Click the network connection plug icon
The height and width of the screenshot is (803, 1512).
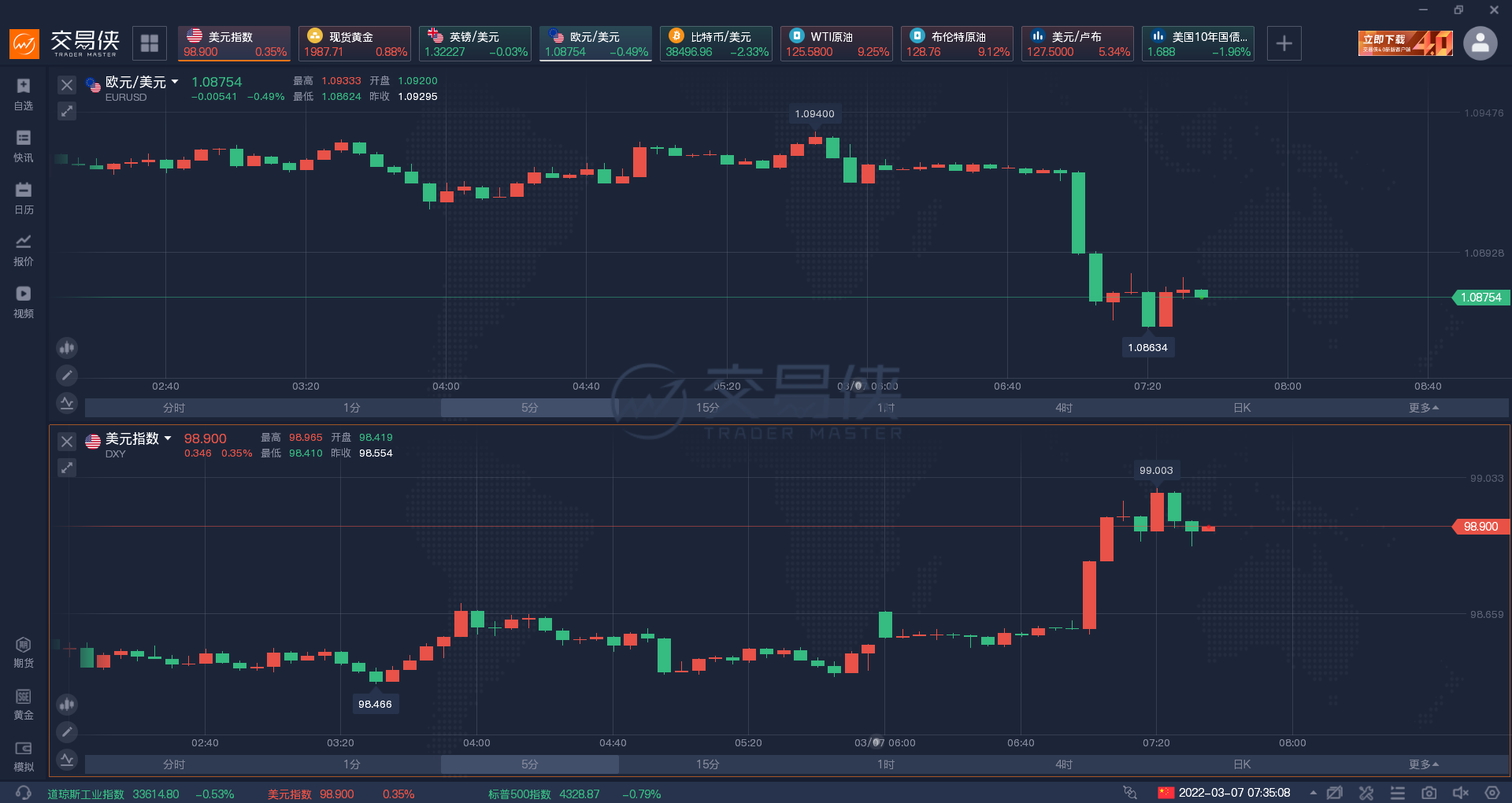[1130, 793]
